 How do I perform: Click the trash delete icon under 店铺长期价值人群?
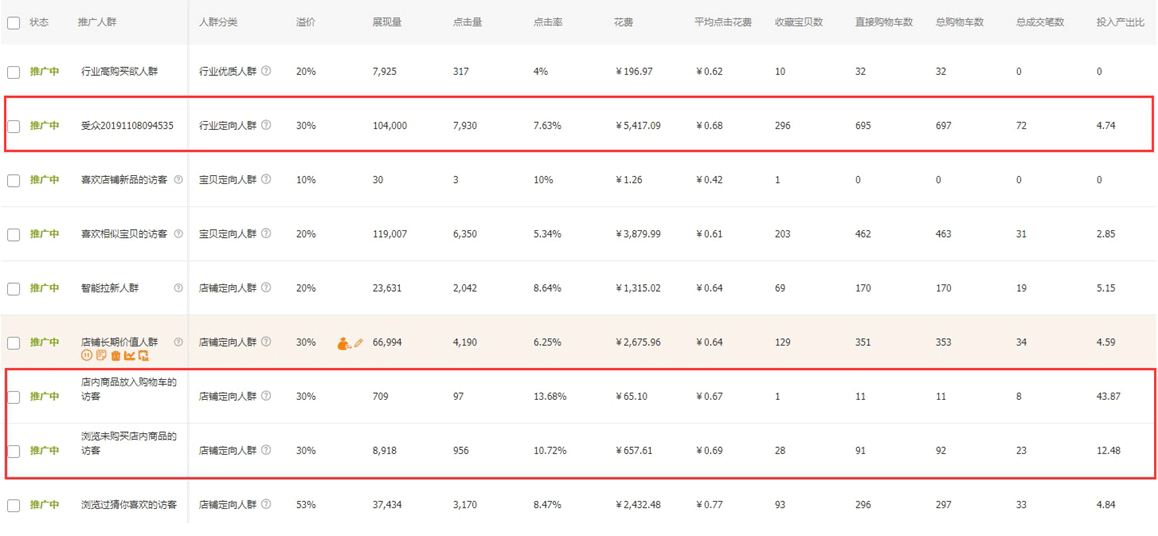click(x=115, y=356)
